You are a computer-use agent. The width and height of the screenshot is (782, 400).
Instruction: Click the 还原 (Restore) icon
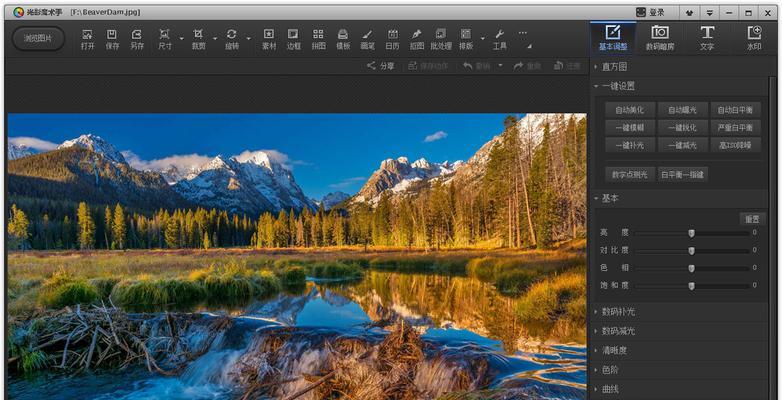point(559,66)
